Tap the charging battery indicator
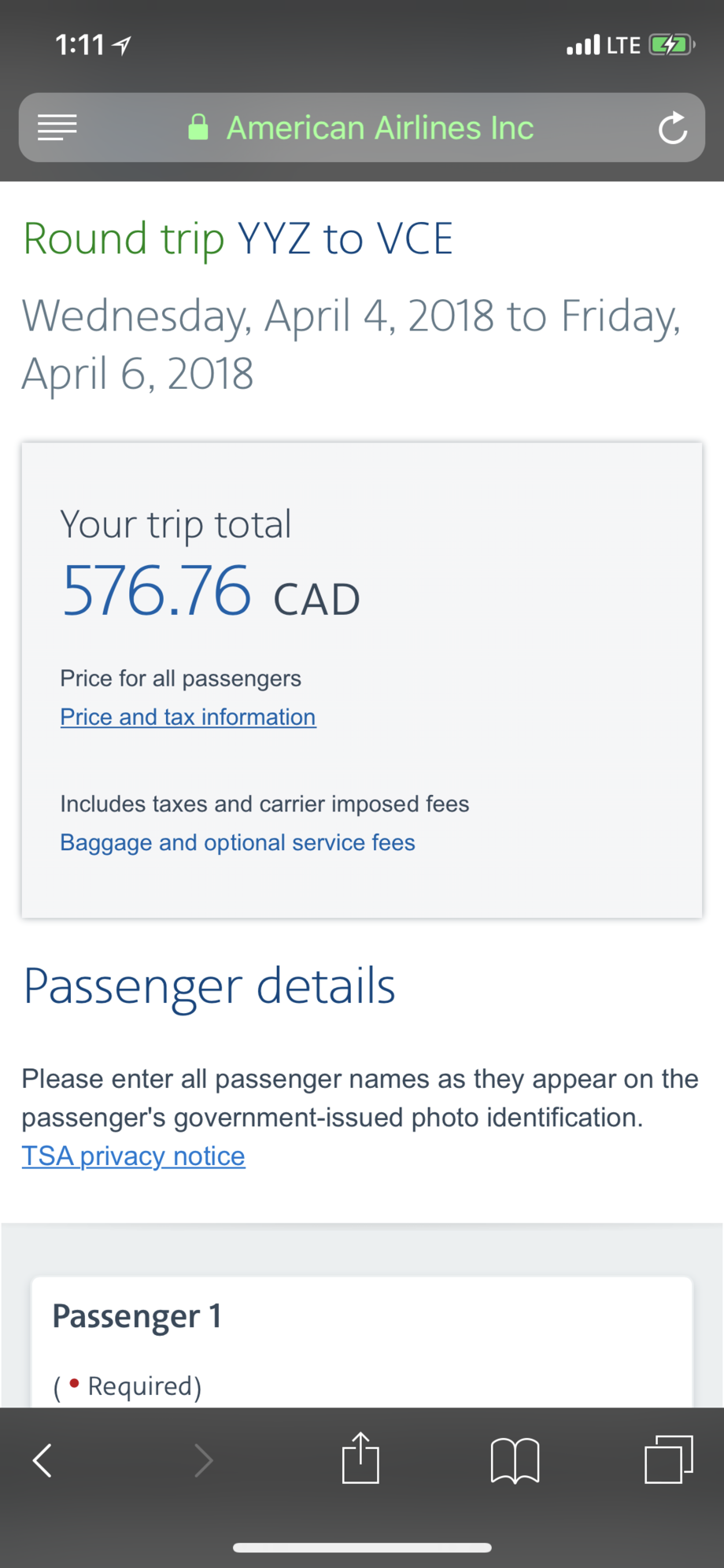The height and width of the screenshot is (1568, 724). 670,46
